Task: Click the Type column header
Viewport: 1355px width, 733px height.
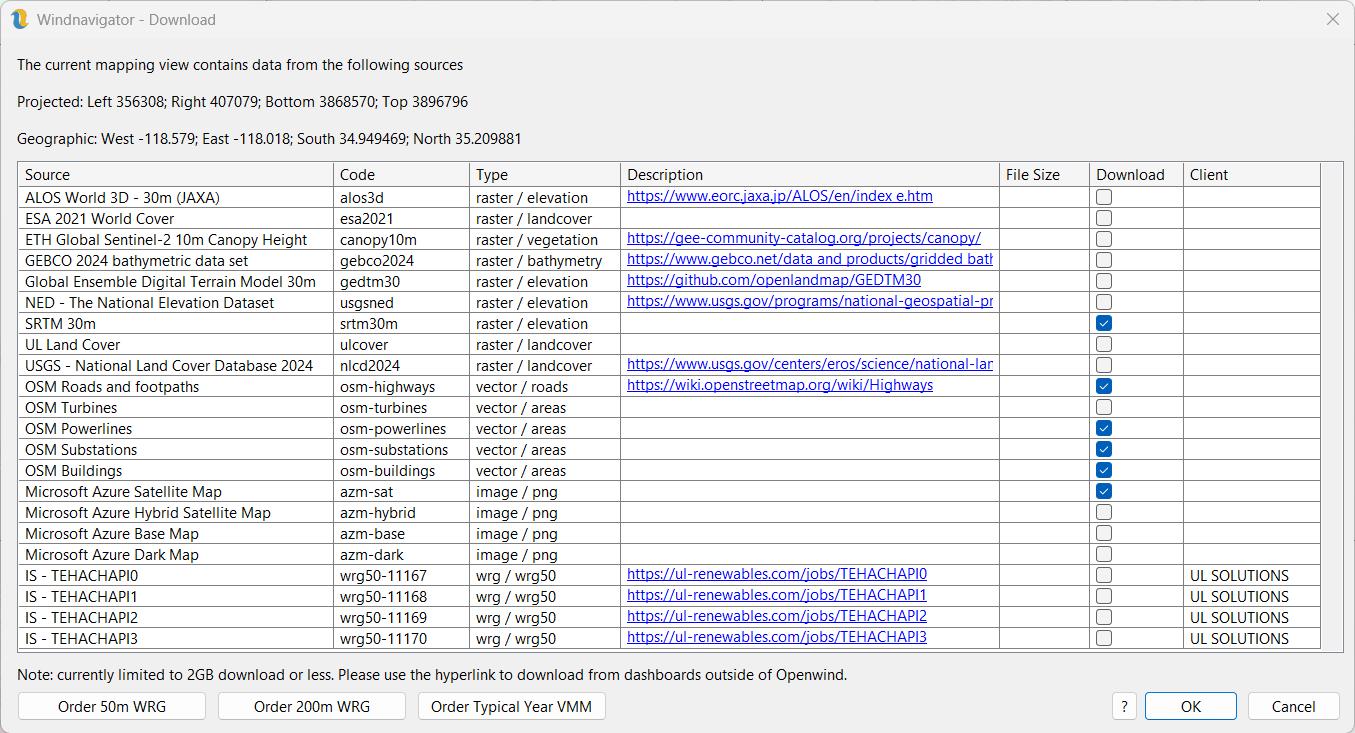Action: coord(545,175)
